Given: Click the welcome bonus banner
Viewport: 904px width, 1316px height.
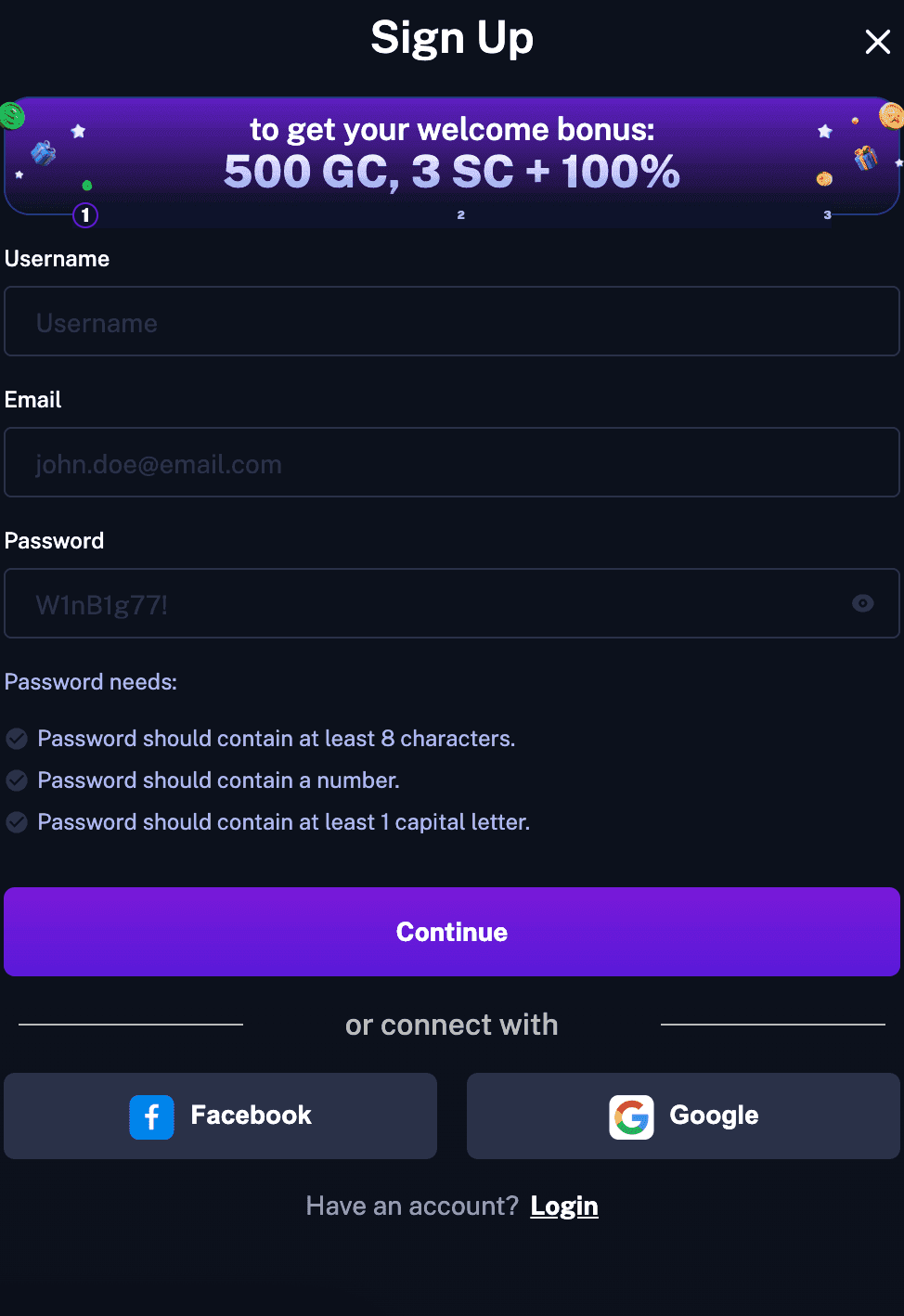Looking at the screenshot, I should (x=452, y=151).
